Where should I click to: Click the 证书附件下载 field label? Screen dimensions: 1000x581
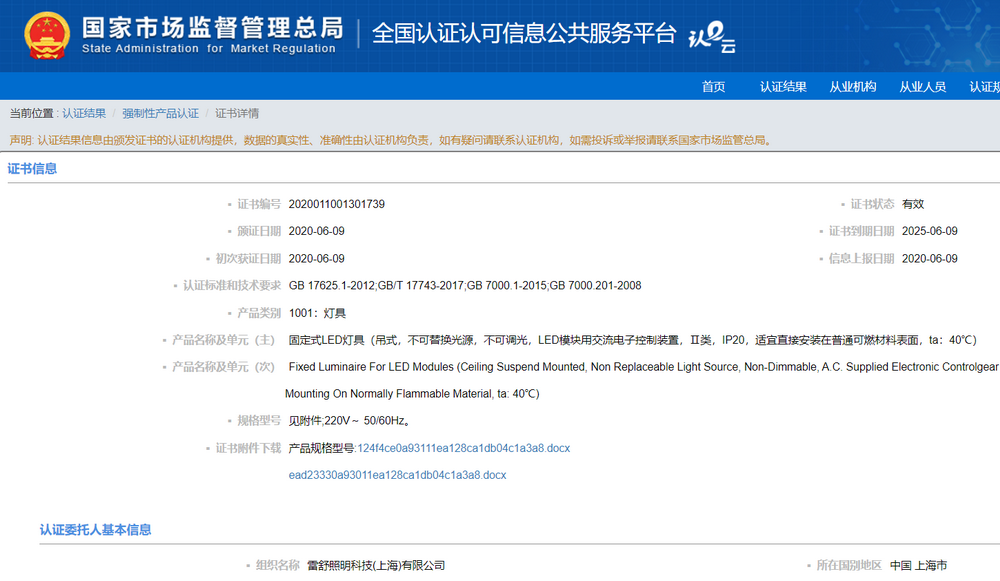(x=248, y=448)
